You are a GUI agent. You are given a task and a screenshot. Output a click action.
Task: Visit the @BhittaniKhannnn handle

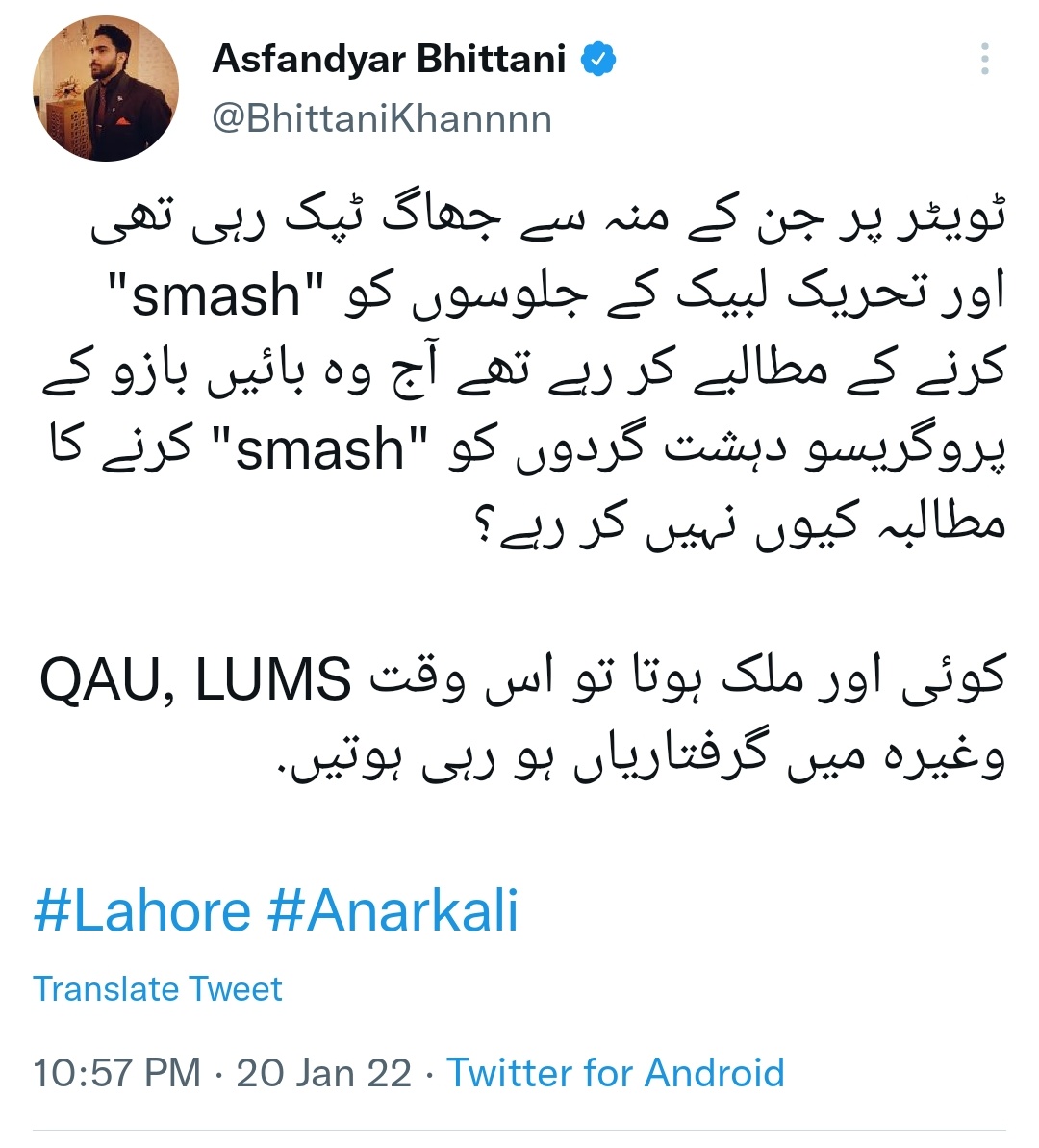(x=382, y=118)
